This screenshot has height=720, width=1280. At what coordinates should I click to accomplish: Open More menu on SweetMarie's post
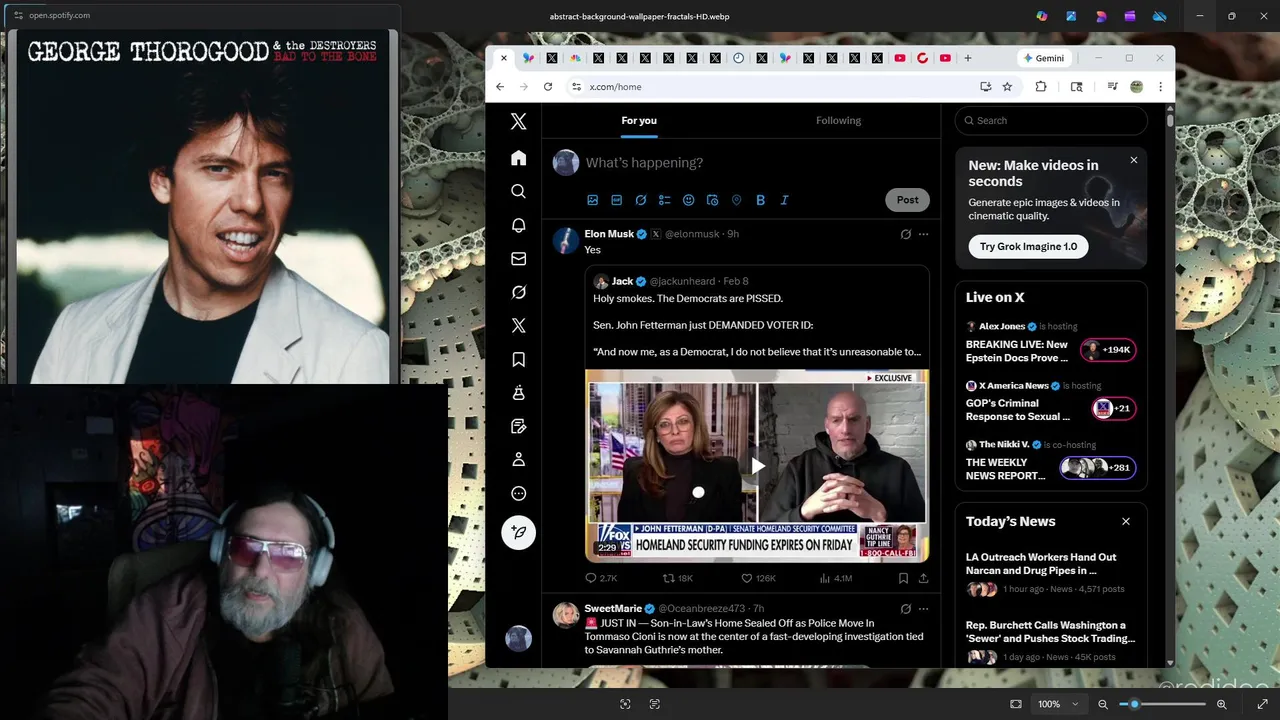click(x=923, y=609)
